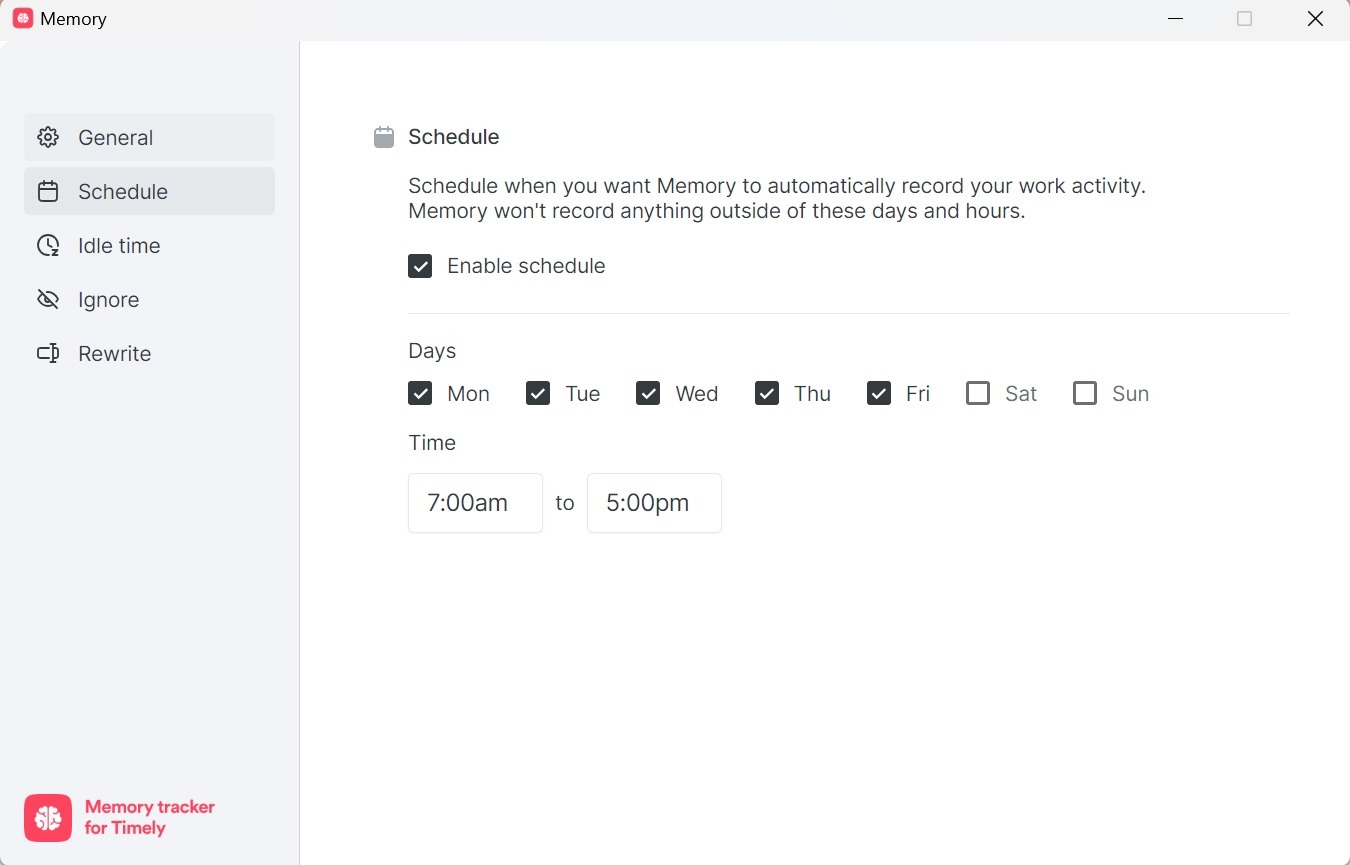Click the calendar icon beside Schedule heading

[x=383, y=137]
